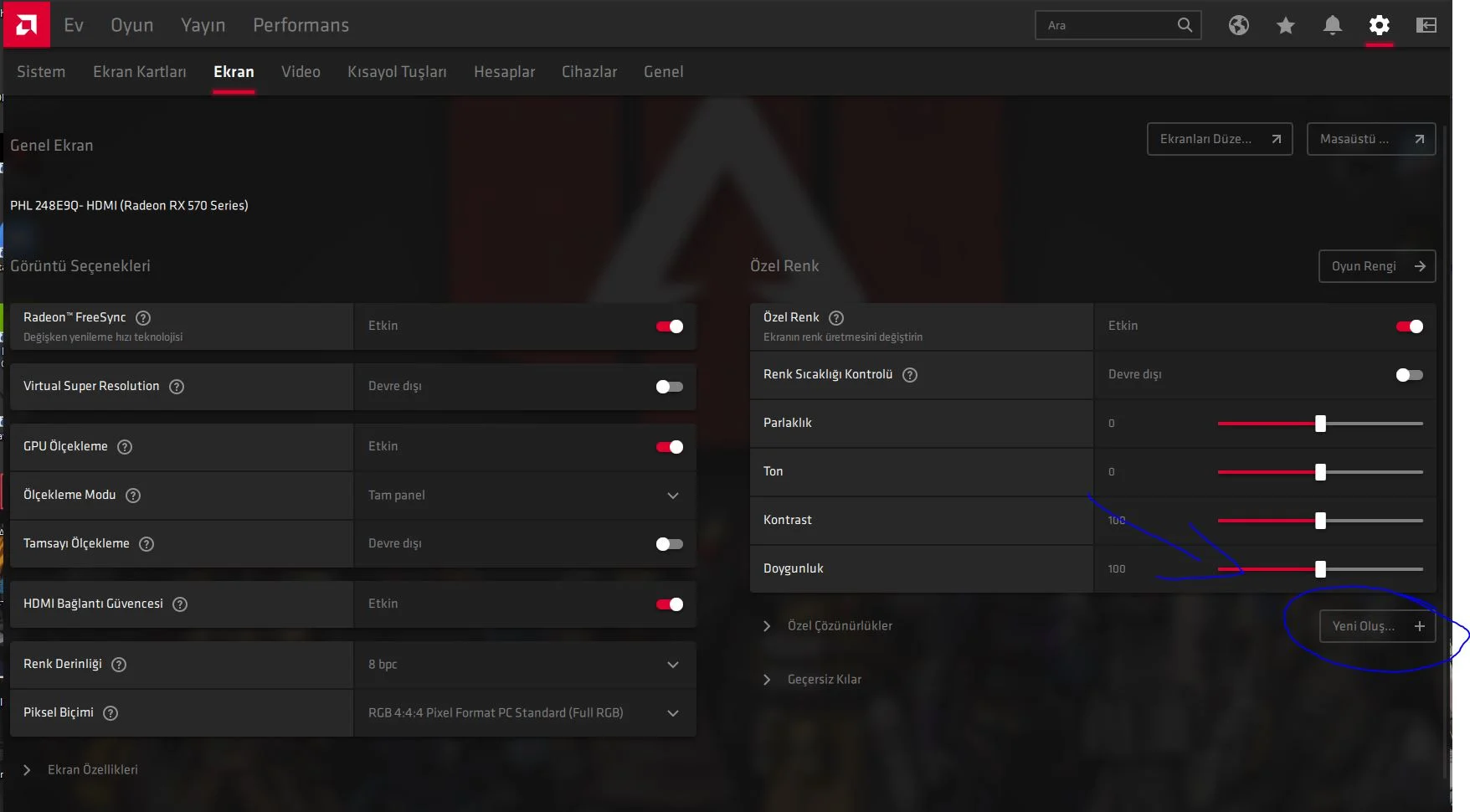Open the web browser globe icon

1238,25
